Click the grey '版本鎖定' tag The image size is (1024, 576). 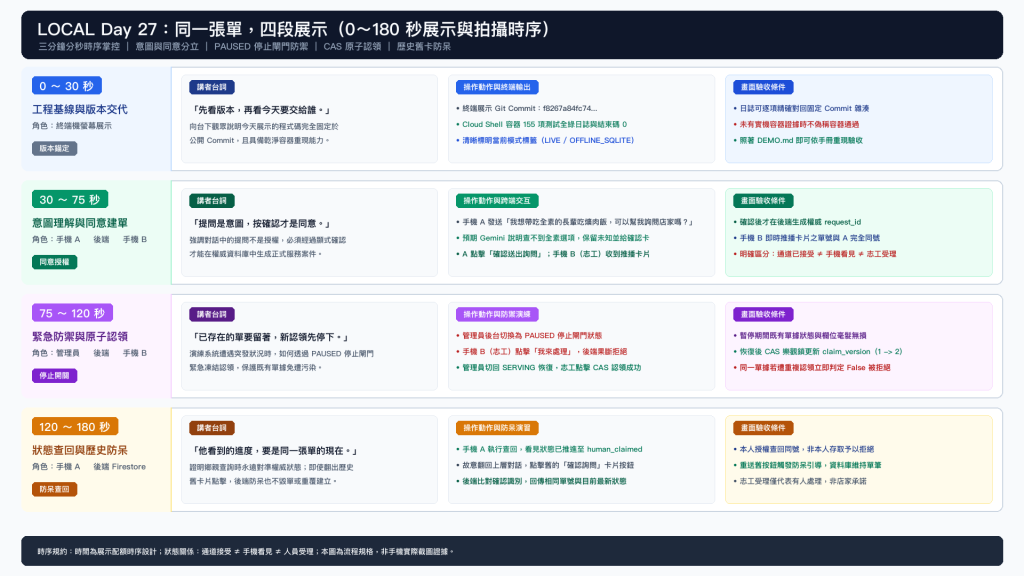pyautogui.click(x=54, y=148)
